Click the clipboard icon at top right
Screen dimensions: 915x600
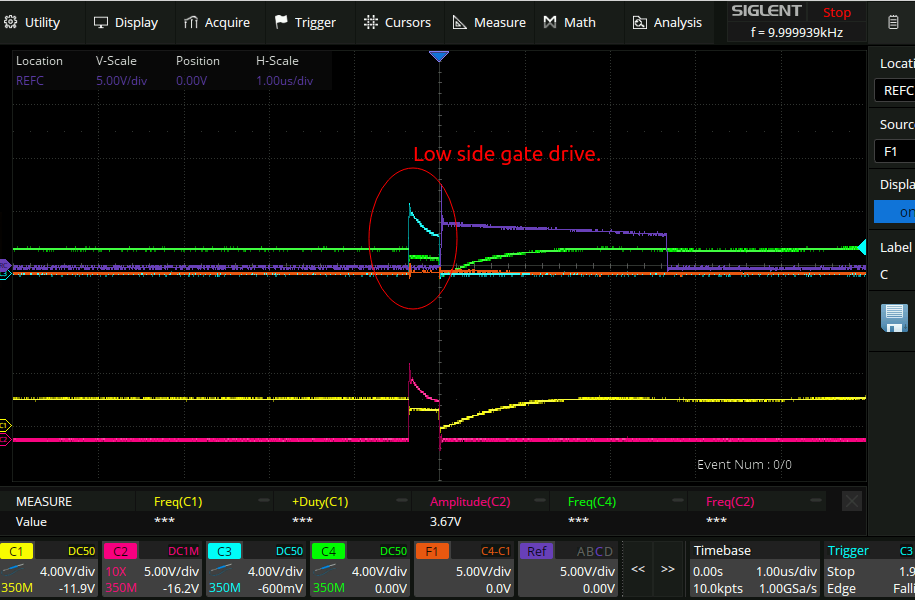(x=893, y=22)
